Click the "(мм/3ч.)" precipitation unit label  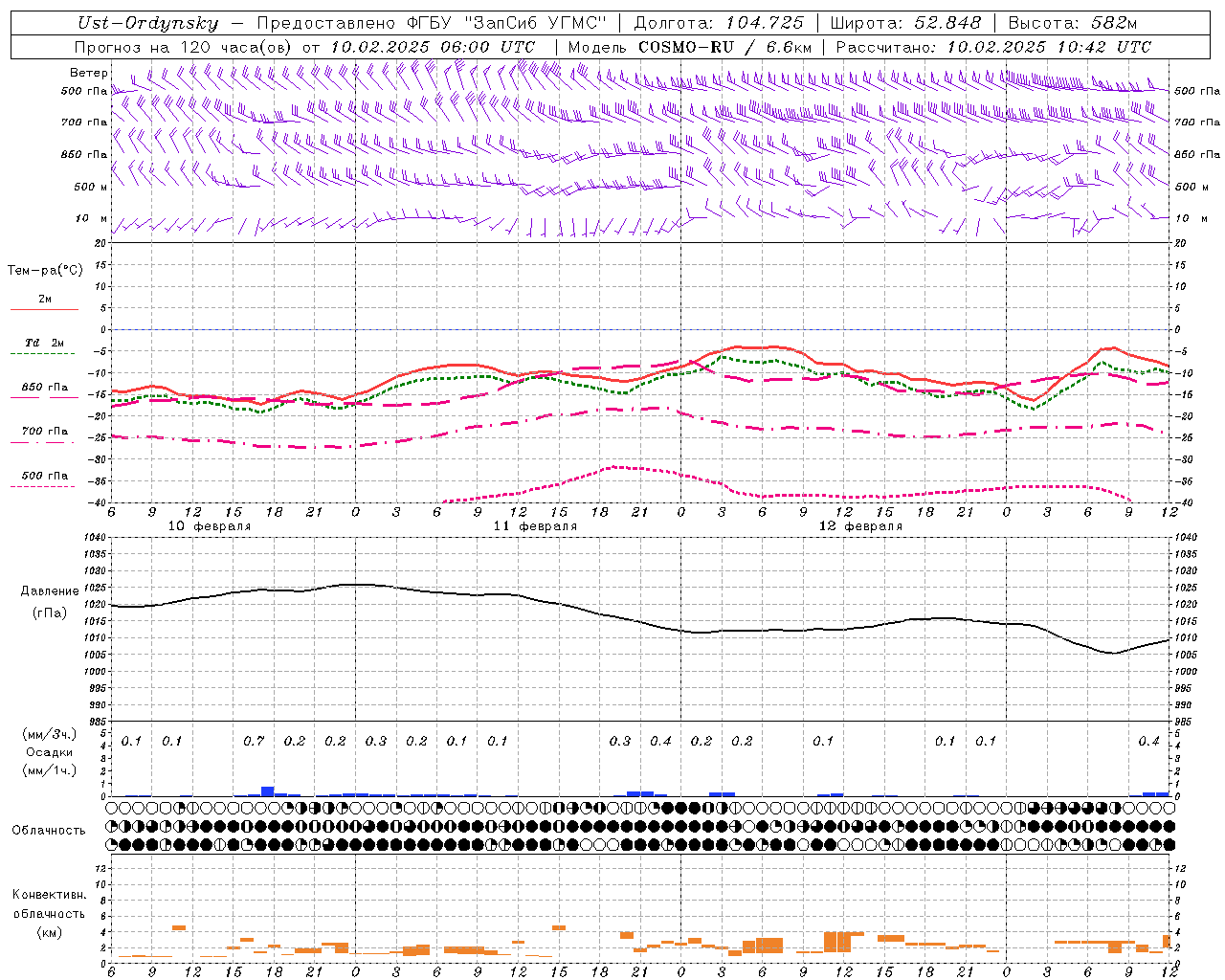[x=50, y=733]
